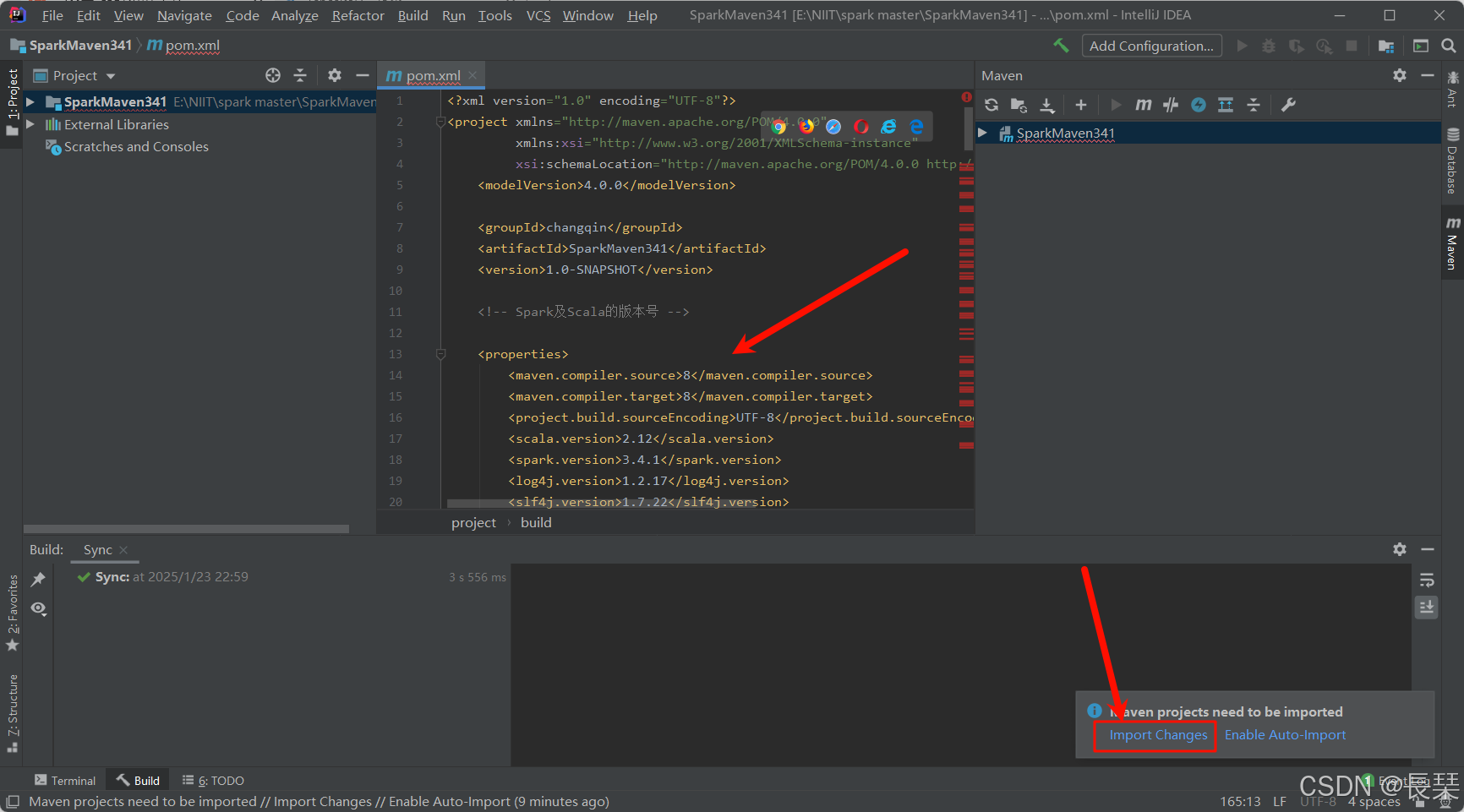Viewport: 1464px width, 812px height.
Task: Add a Maven project with the plus icon
Action: pos(1081,105)
